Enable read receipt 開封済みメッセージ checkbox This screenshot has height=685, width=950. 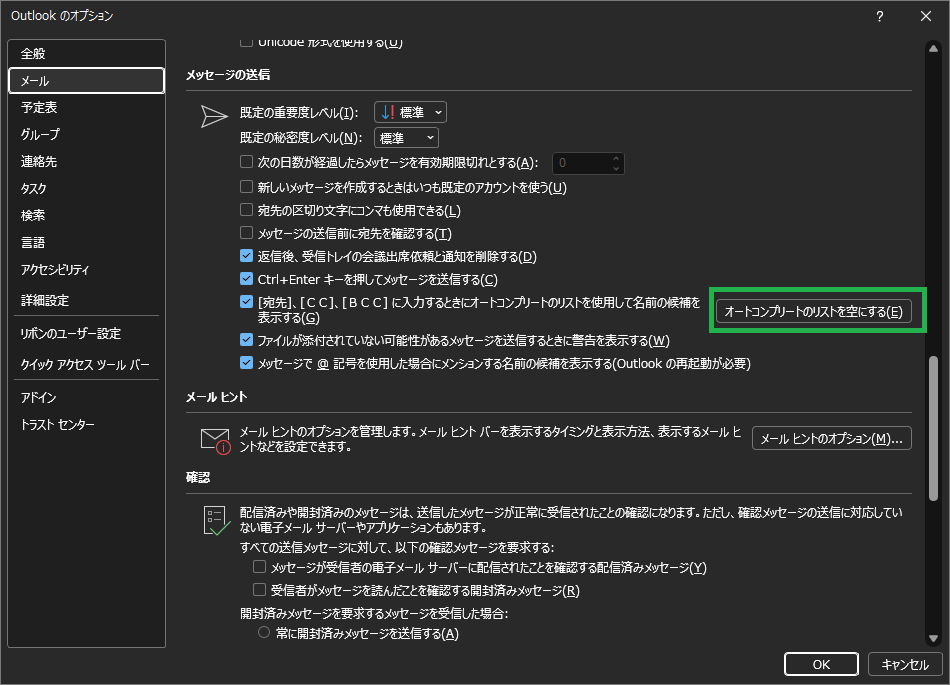259,590
